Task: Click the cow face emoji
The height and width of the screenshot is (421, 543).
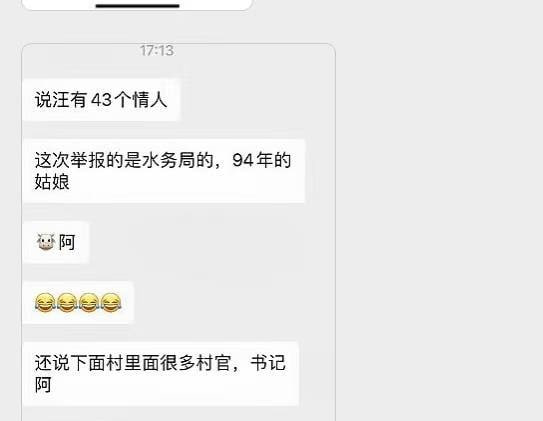Action: 46,242
